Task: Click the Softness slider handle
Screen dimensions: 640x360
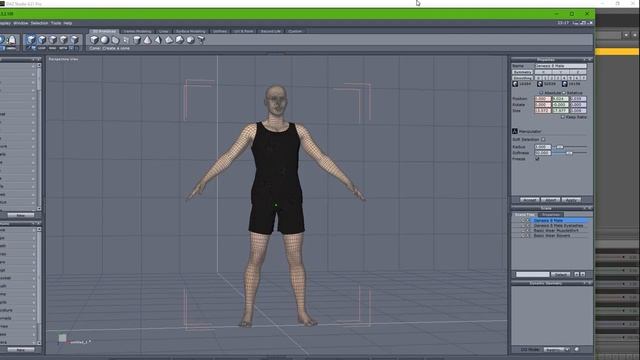Action: pos(569,153)
